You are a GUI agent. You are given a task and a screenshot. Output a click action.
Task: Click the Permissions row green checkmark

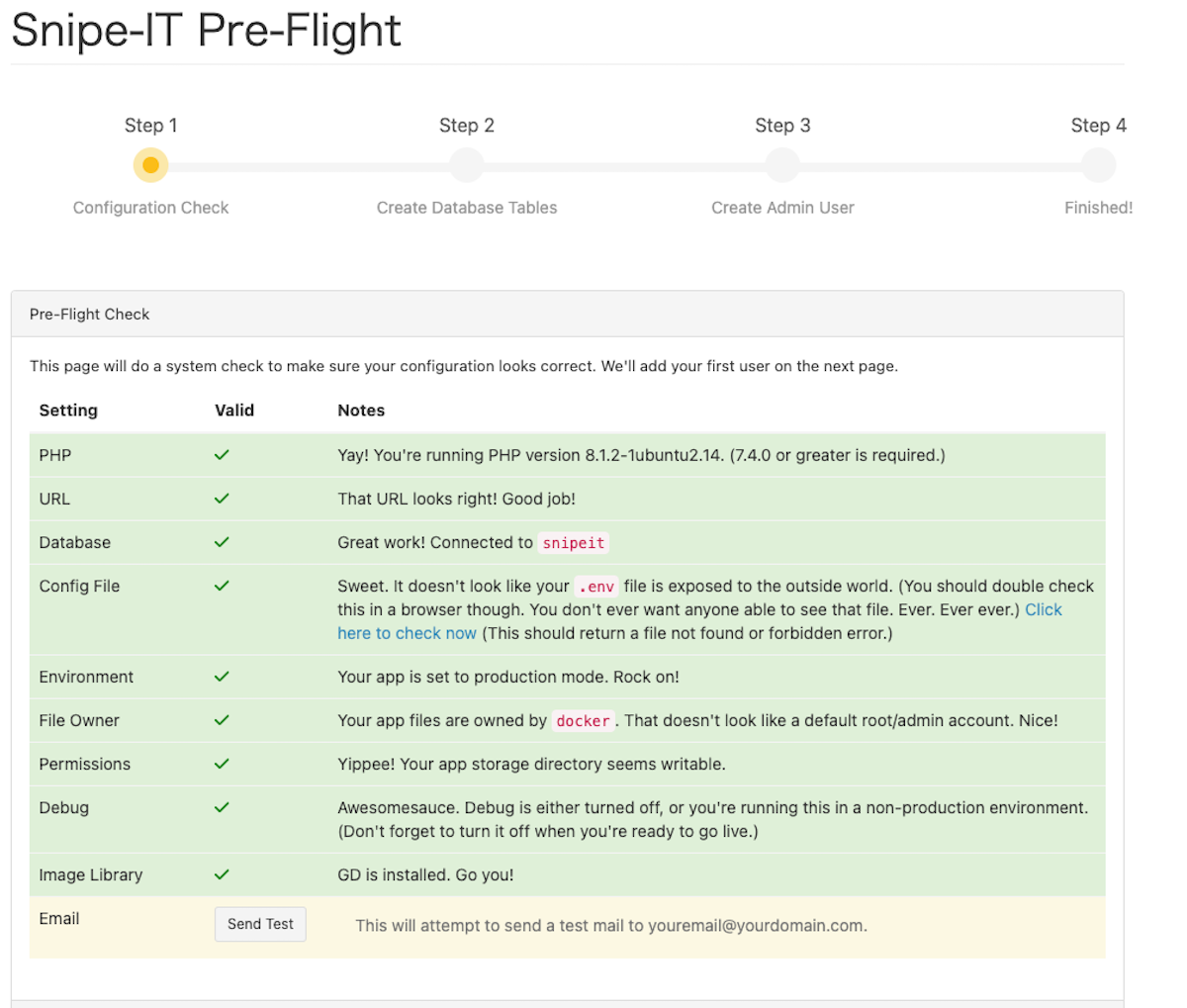[x=222, y=764]
